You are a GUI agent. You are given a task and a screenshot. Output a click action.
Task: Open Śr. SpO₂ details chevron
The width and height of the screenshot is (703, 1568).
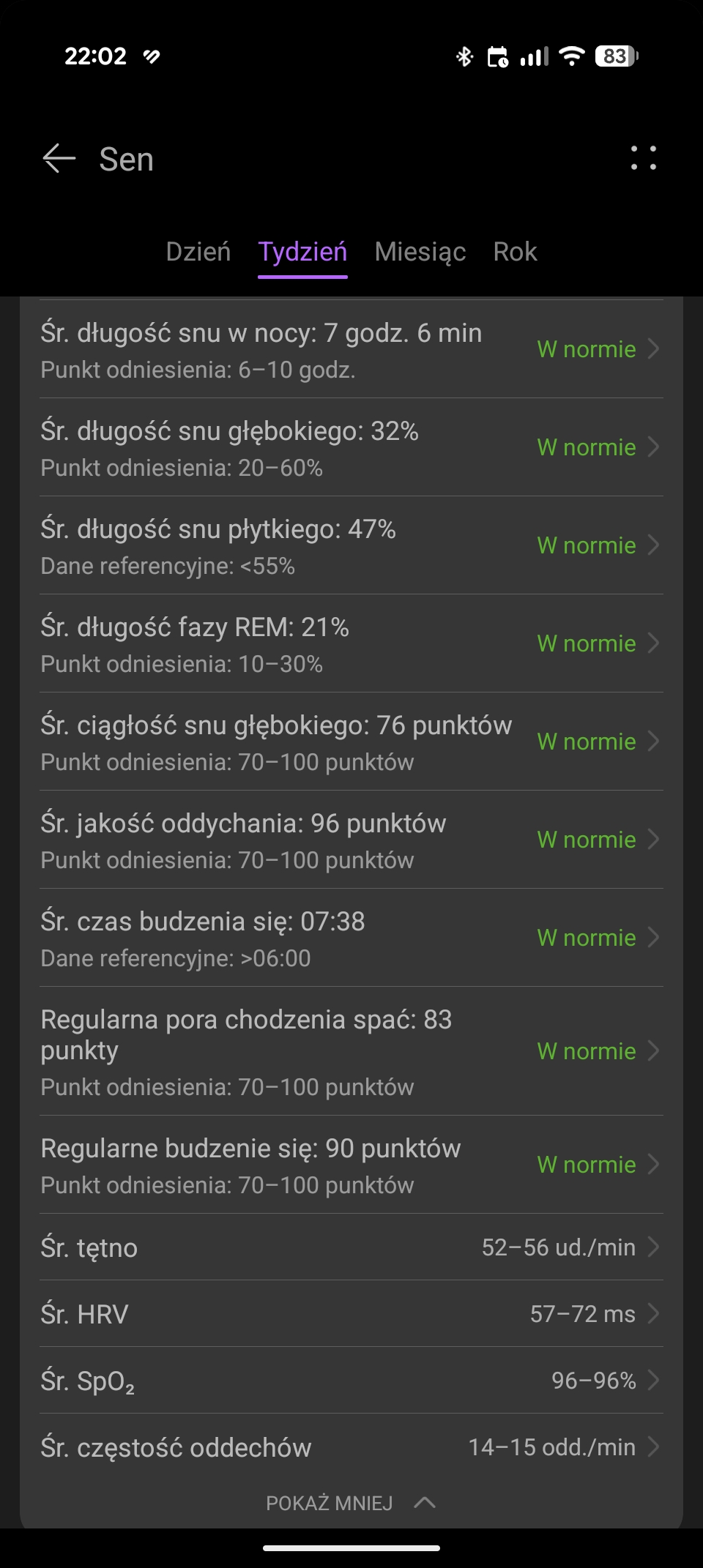654,1380
